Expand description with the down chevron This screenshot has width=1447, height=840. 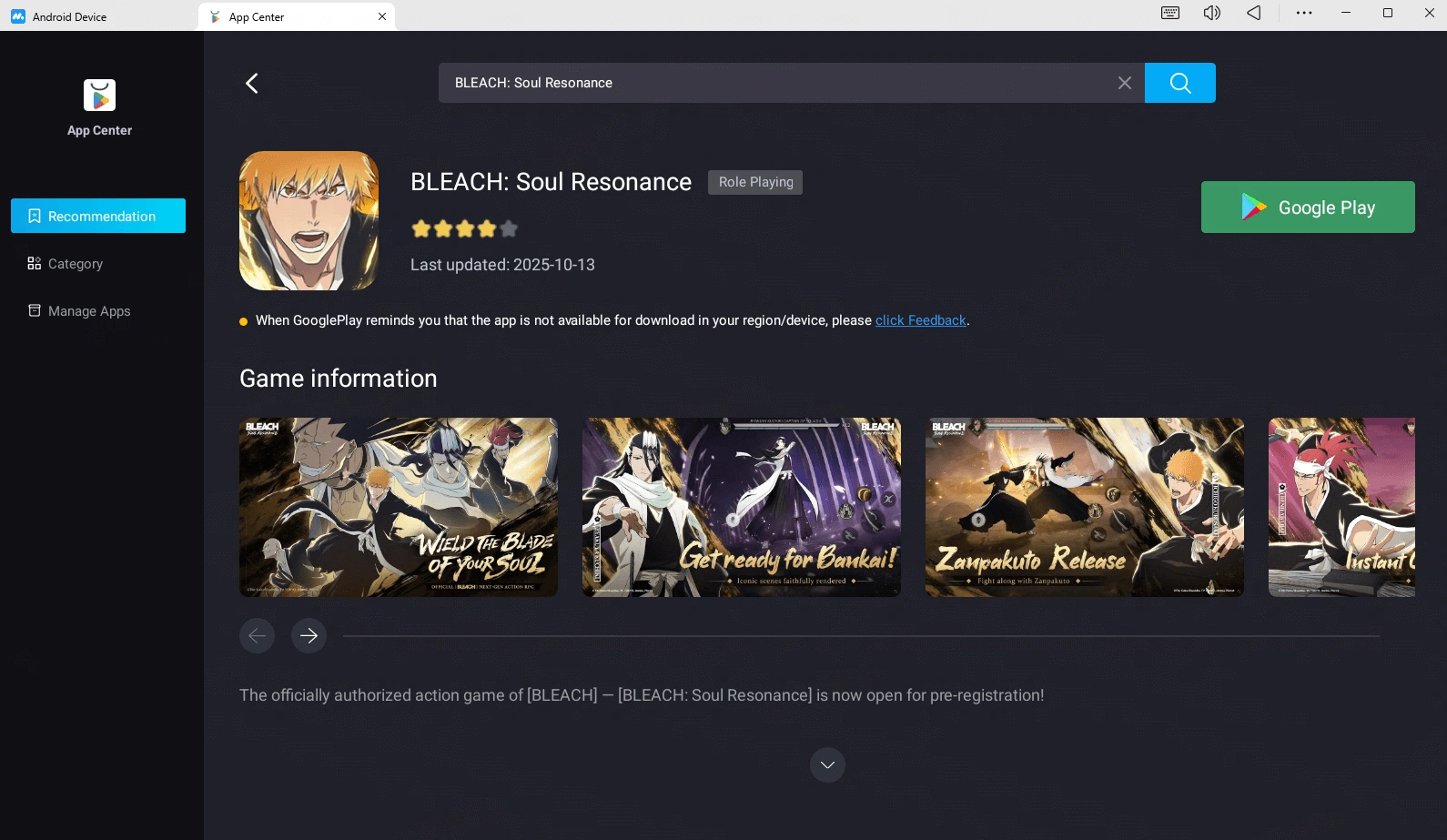tap(827, 764)
